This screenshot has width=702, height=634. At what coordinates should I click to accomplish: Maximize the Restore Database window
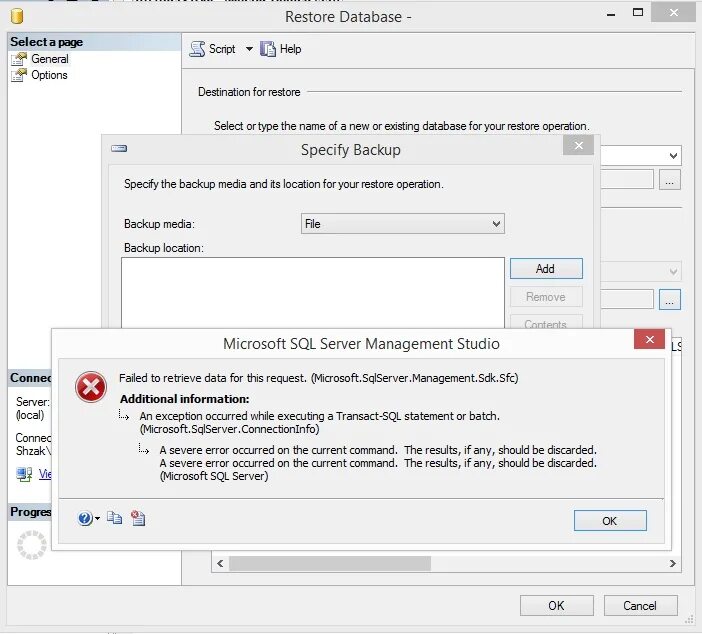click(x=638, y=13)
